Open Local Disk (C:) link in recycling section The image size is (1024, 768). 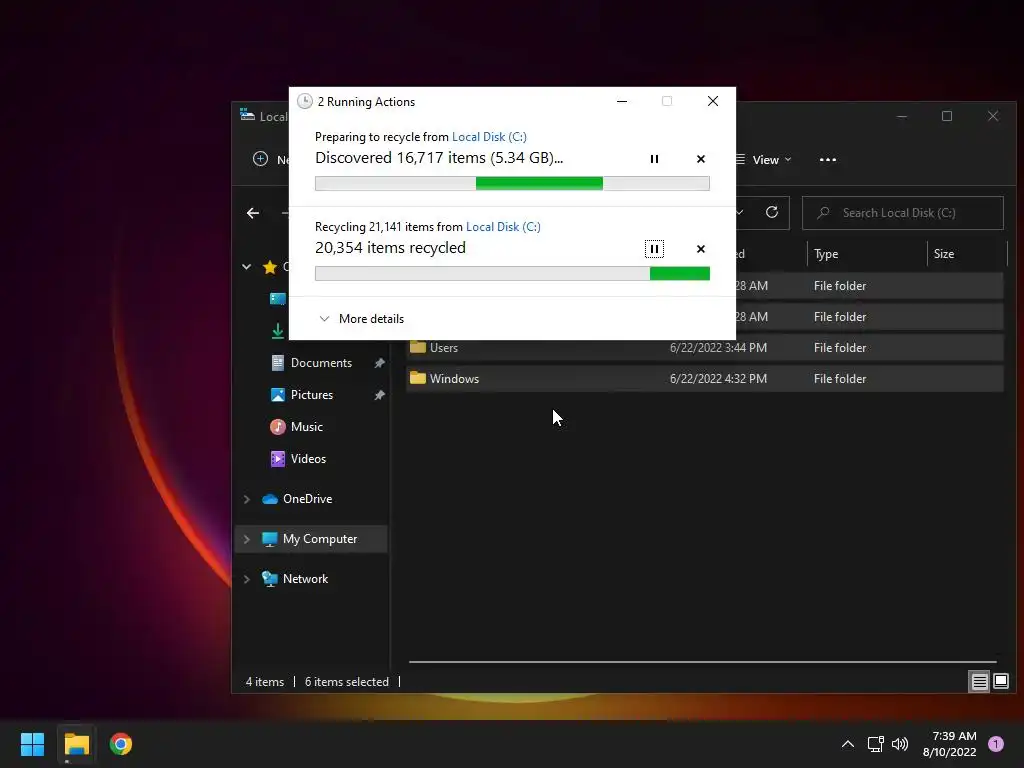(x=503, y=227)
